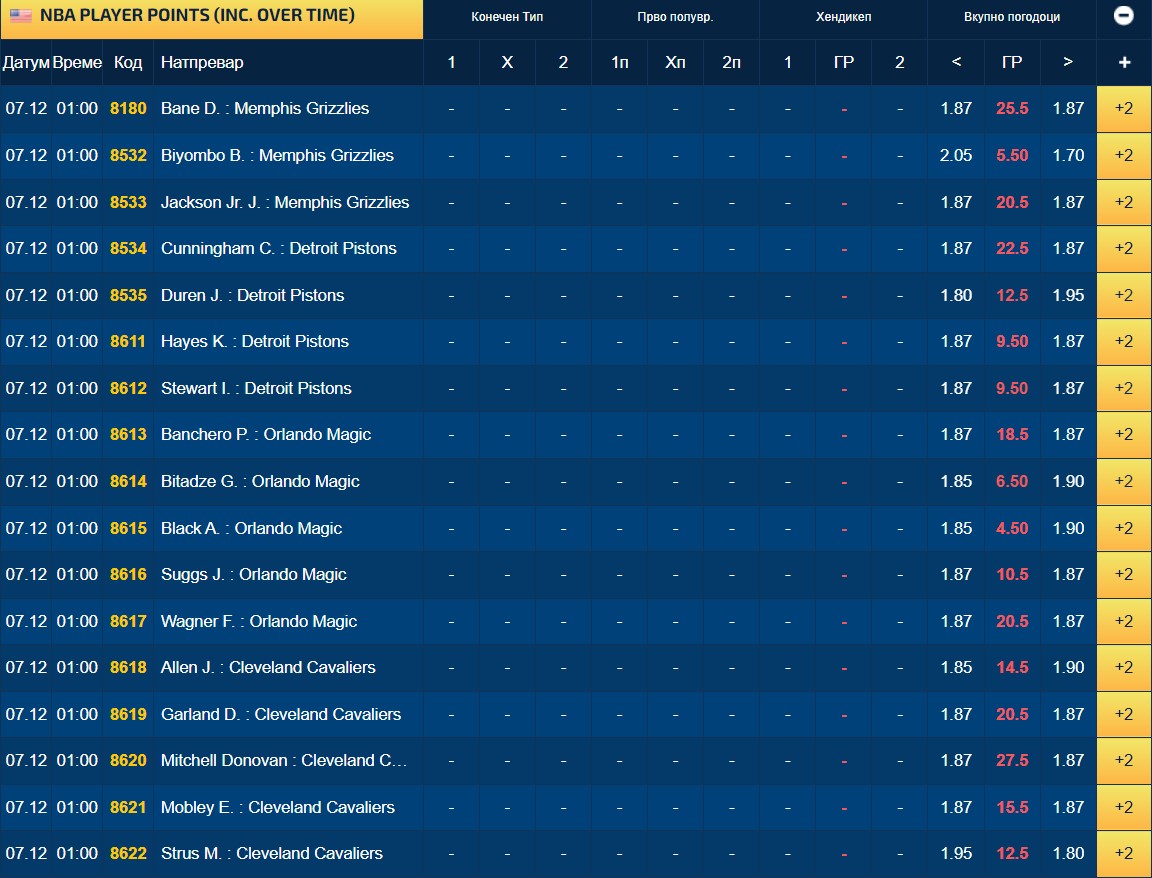Viewport: 1152px width, 878px height.
Task: Click the Прво полувр. column group header
Action: coord(675,17)
